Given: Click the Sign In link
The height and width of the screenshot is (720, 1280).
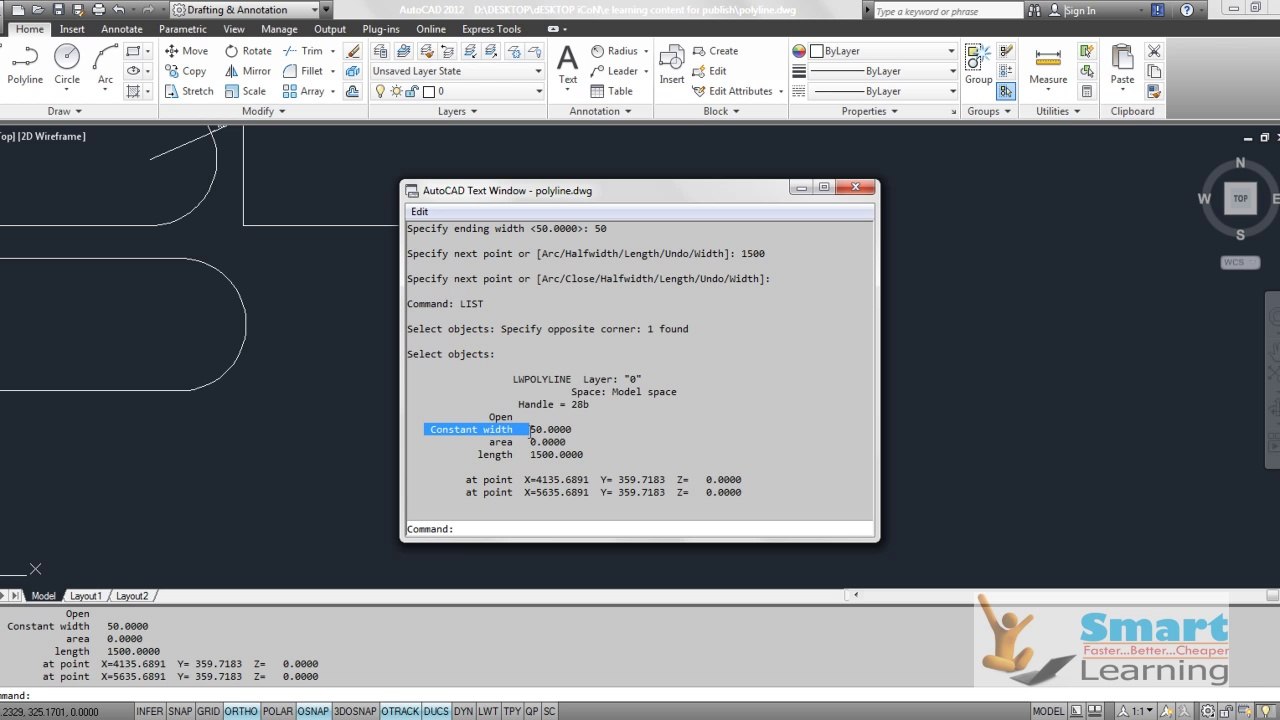Looking at the screenshot, I should (x=1080, y=10).
